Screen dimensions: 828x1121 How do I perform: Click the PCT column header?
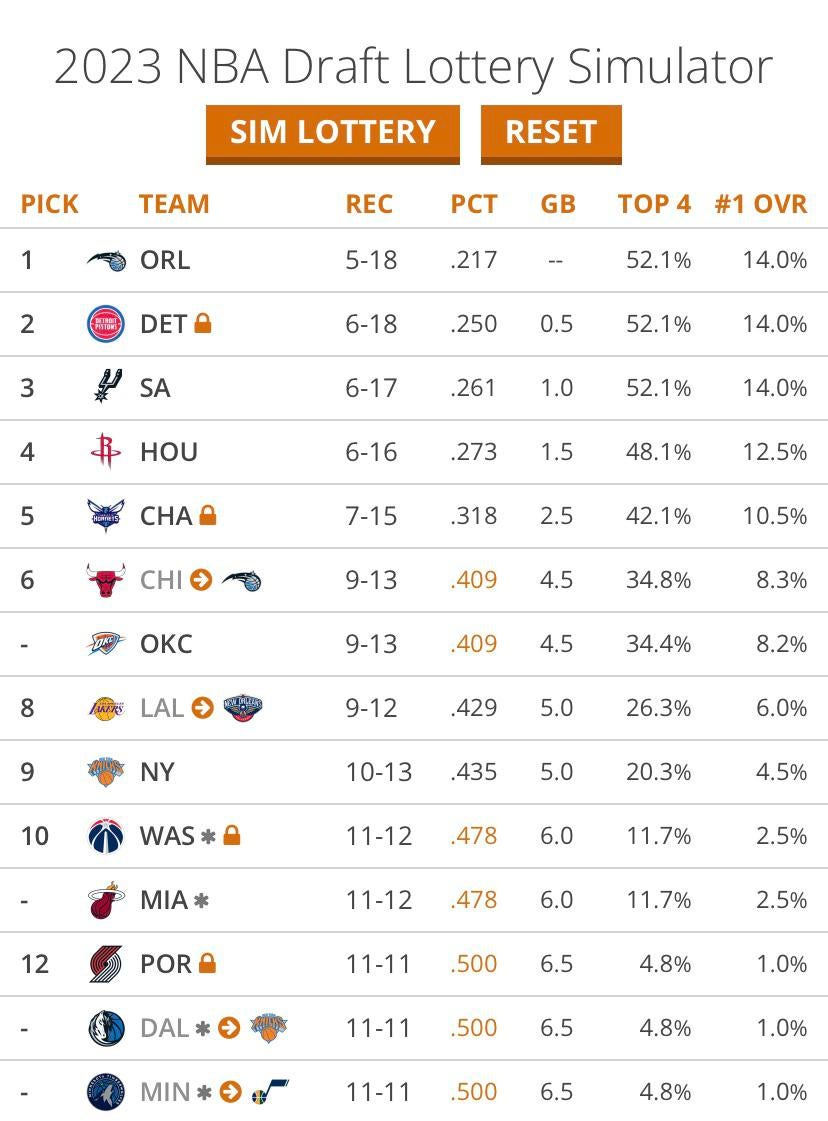[473, 204]
